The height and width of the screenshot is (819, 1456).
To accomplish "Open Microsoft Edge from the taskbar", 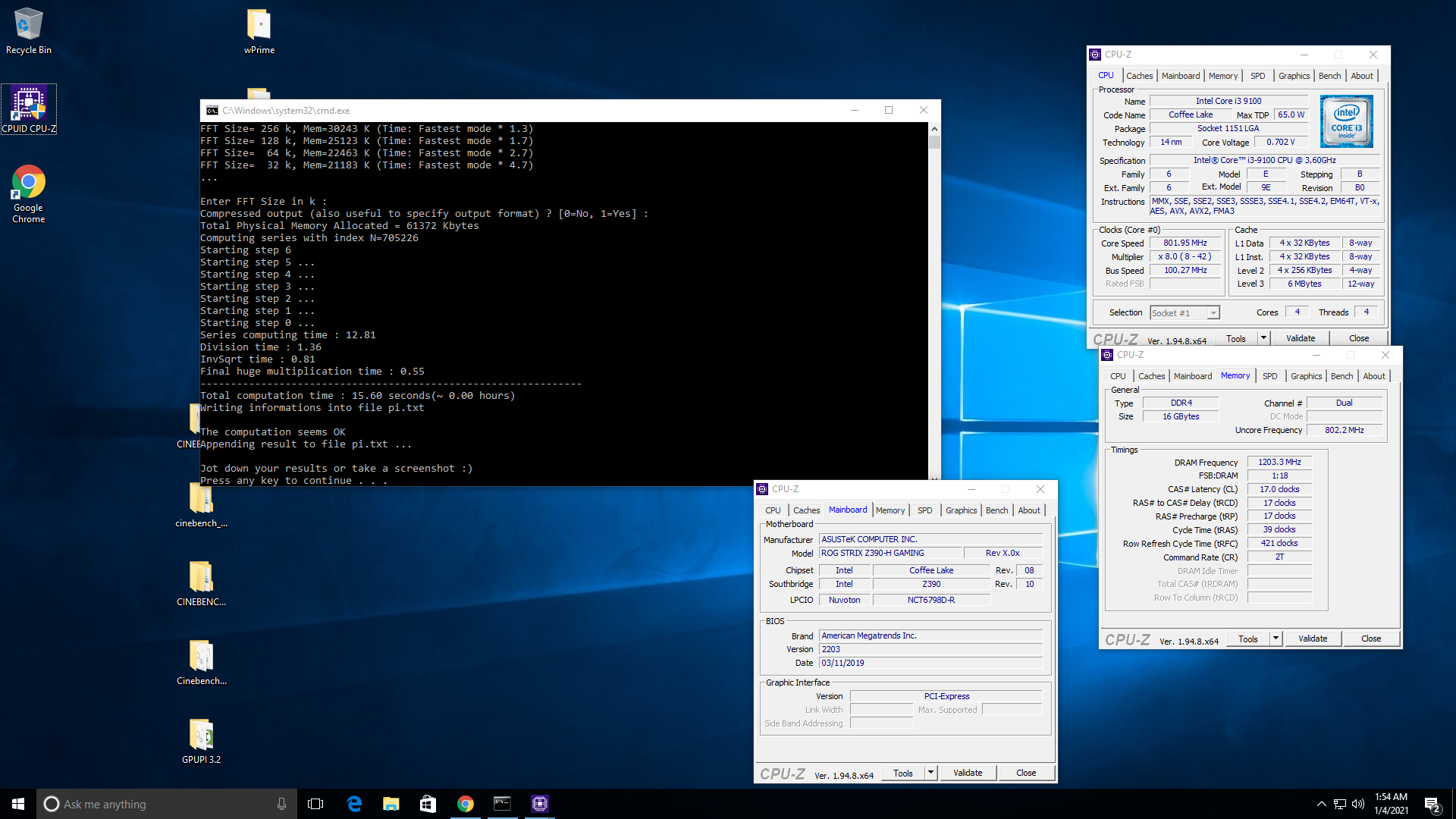I will [x=354, y=804].
